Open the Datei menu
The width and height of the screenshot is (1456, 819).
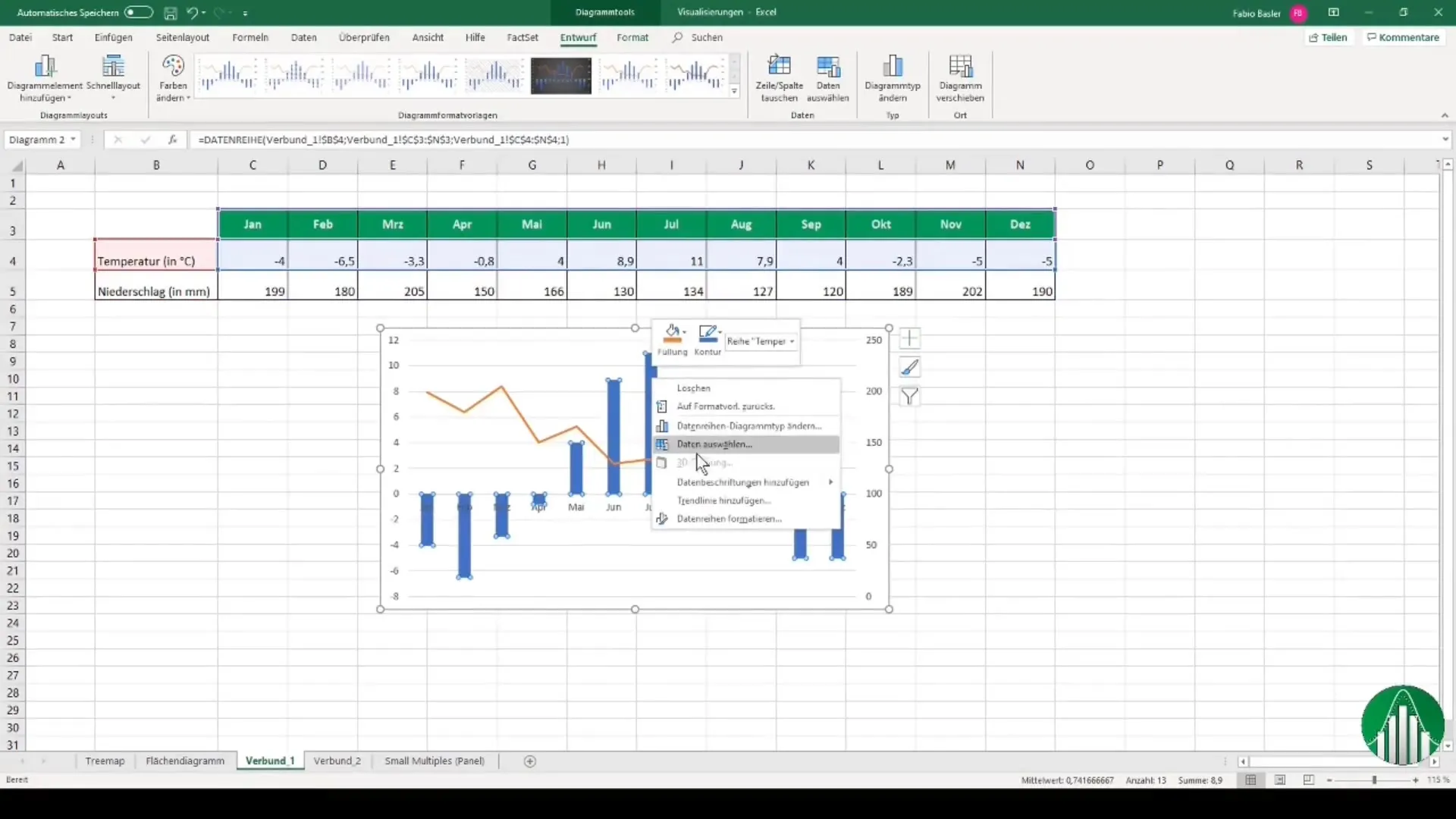point(20,37)
